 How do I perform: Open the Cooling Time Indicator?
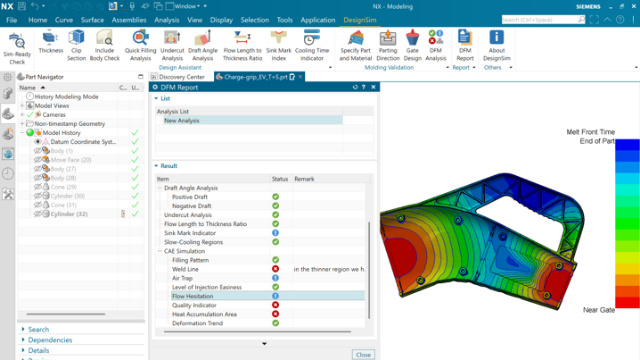tap(312, 45)
